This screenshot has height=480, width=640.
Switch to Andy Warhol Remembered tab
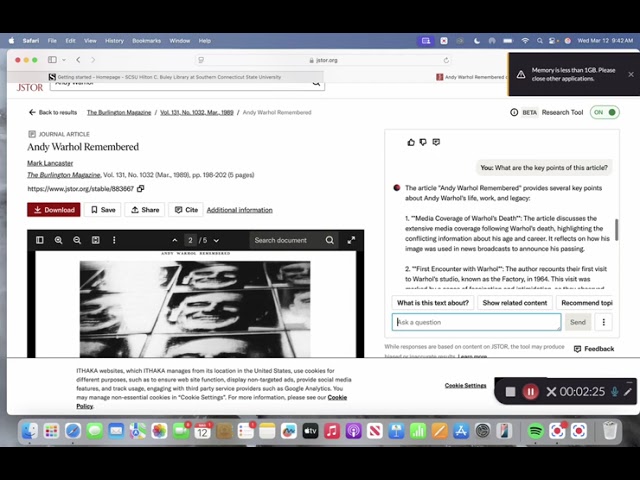[x=471, y=77]
